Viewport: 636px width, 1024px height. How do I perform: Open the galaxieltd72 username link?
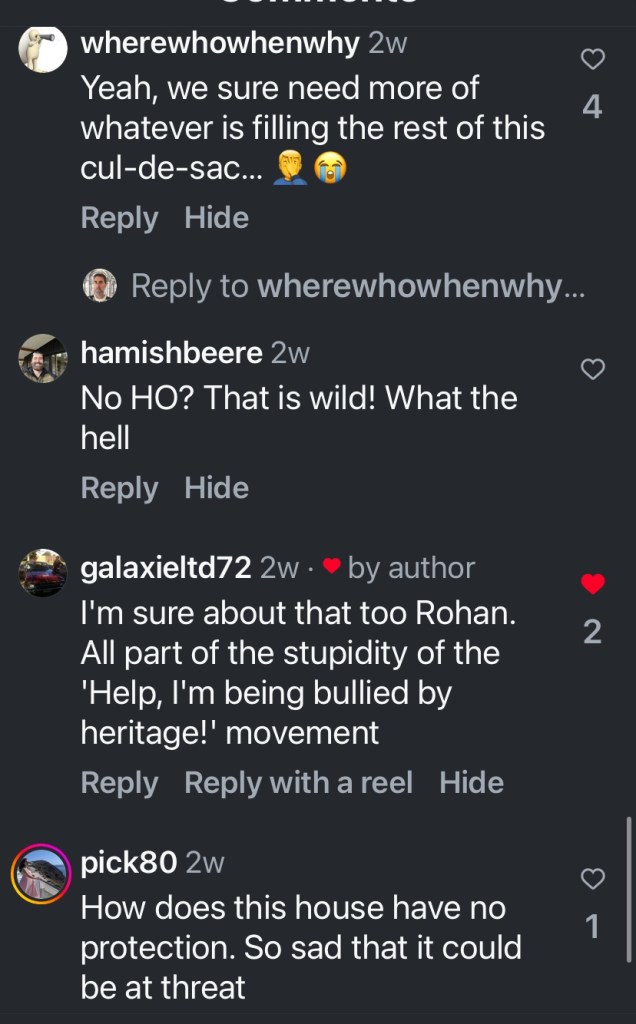165,568
